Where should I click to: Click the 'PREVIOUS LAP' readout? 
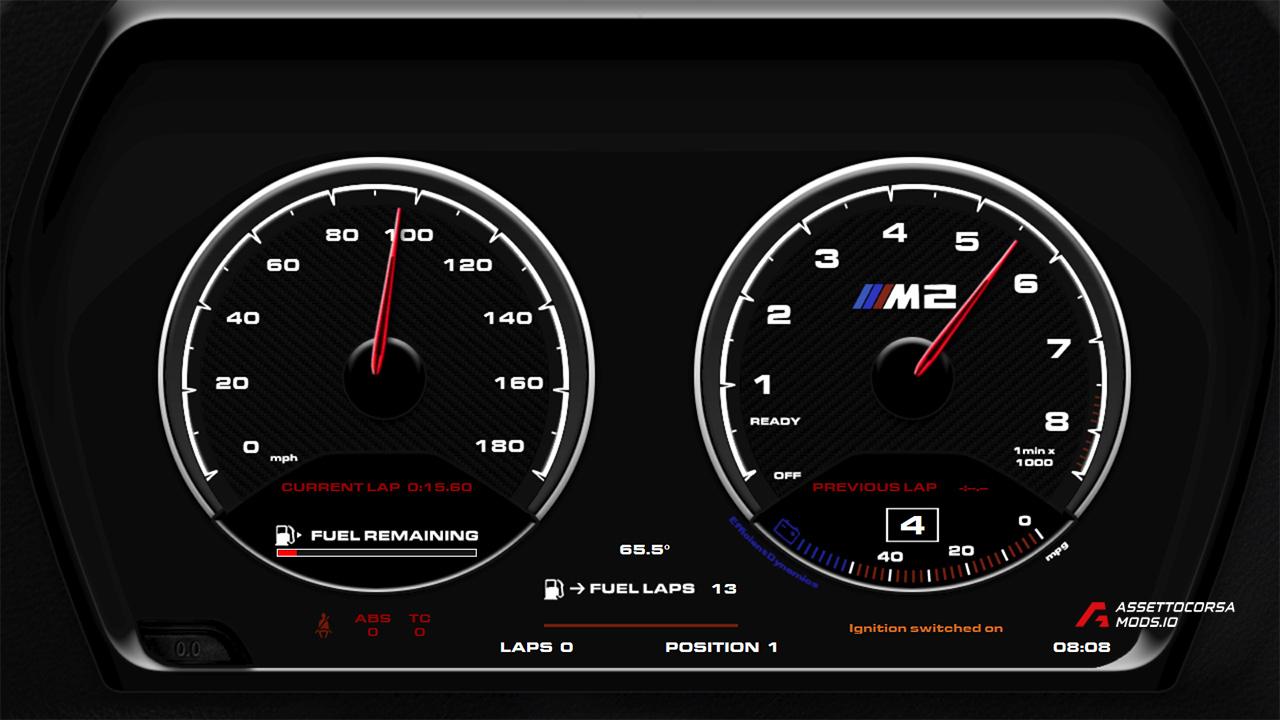(x=900, y=488)
